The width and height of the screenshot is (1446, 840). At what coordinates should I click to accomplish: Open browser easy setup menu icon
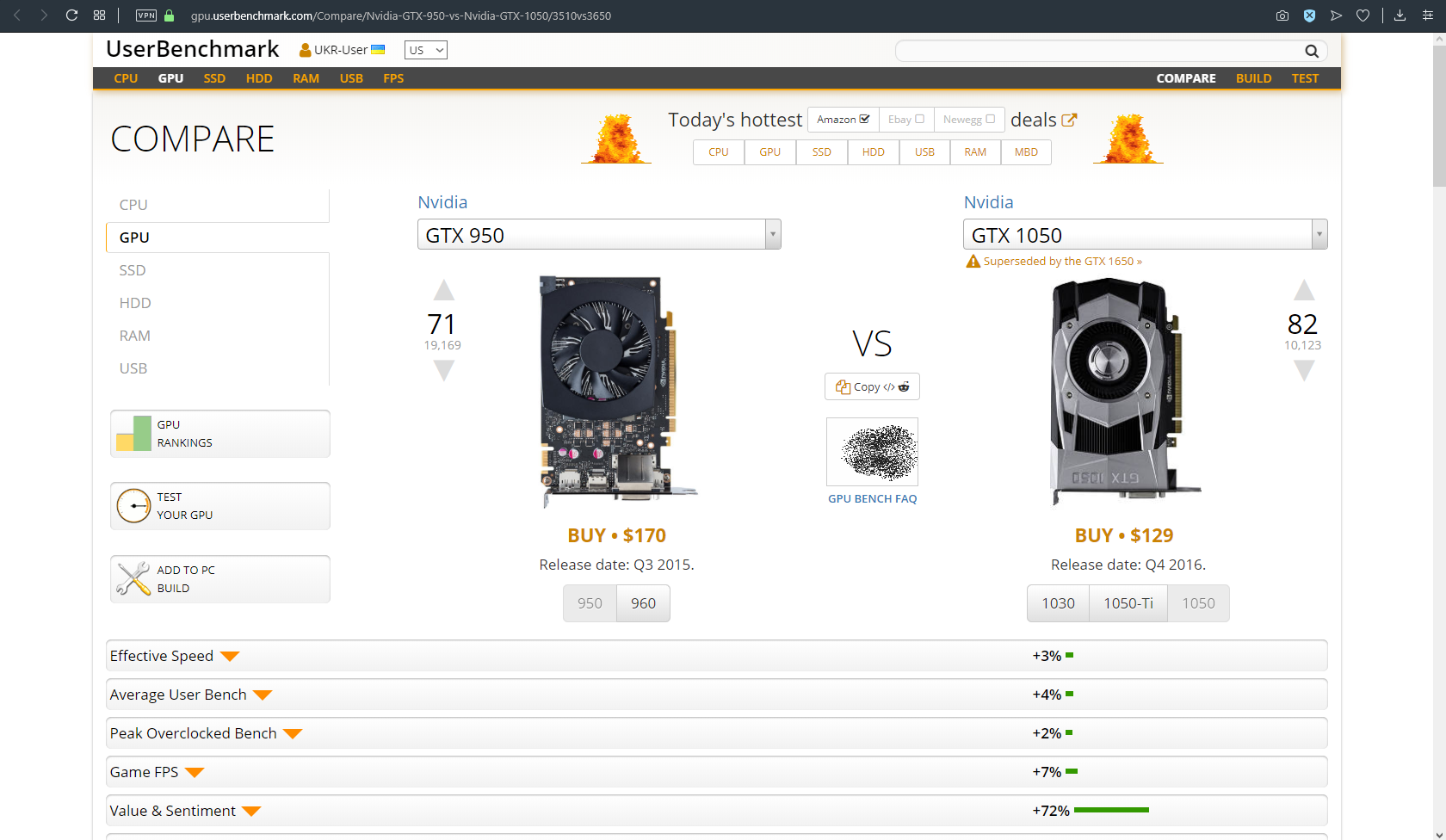[x=1428, y=15]
